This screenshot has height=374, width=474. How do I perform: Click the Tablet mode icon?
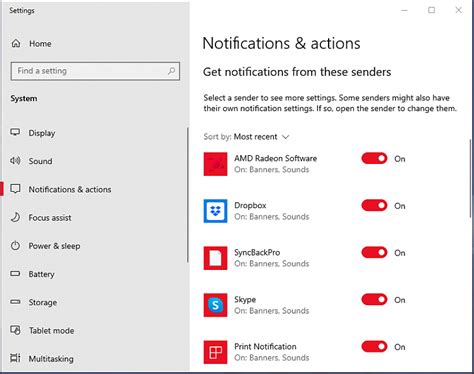click(x=15, y=330)
